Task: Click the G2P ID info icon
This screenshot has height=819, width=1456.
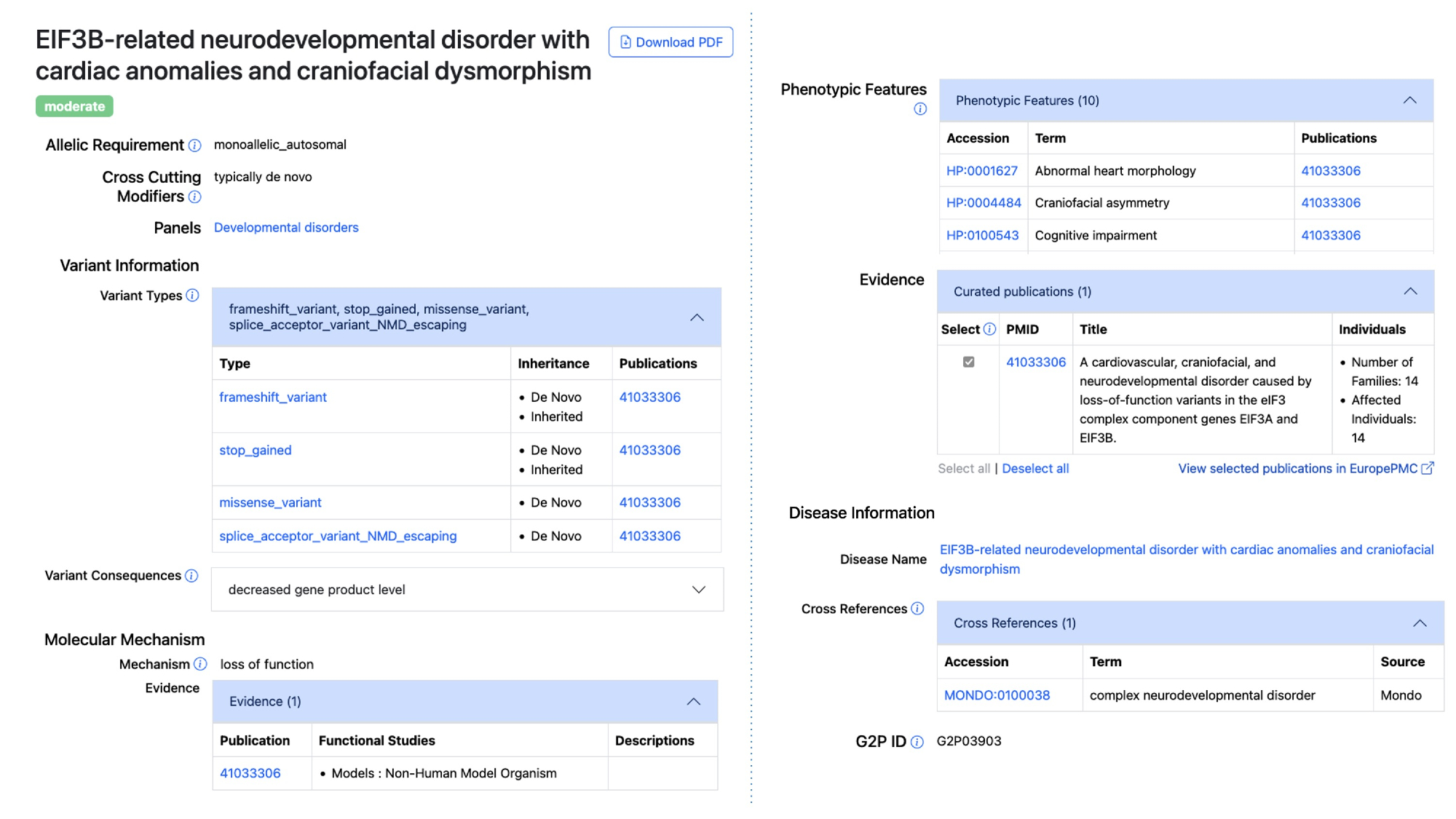Action: pyautogui.click(x=917, y=742)
